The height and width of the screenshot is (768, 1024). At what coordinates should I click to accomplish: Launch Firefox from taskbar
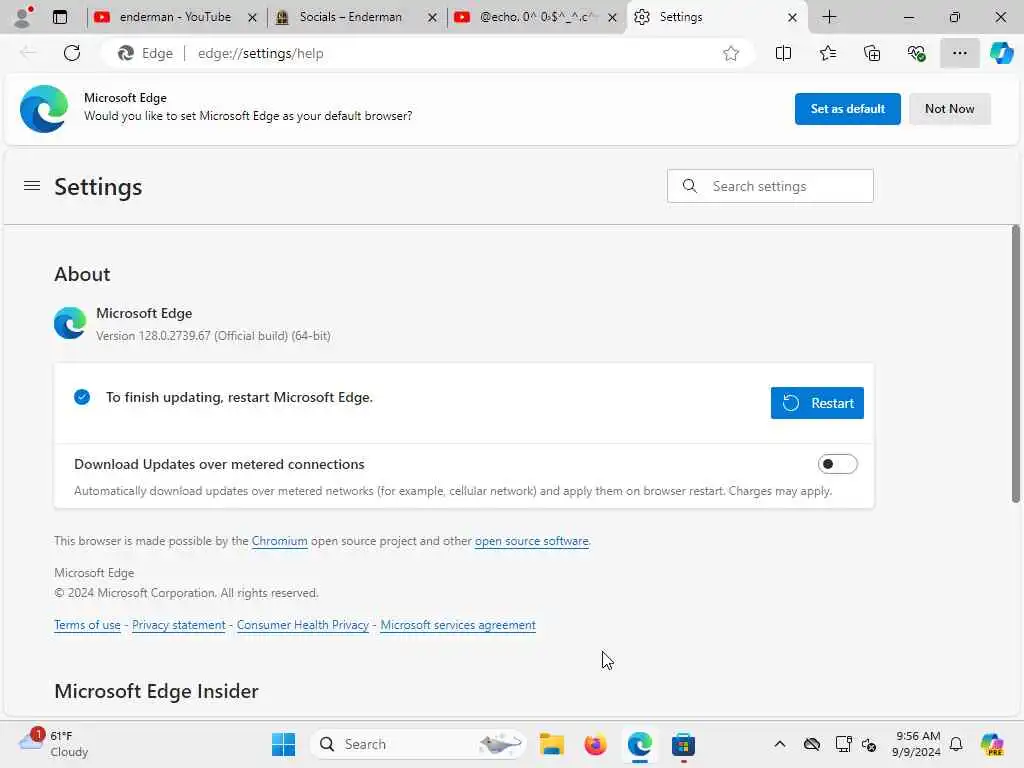(596, 744)
